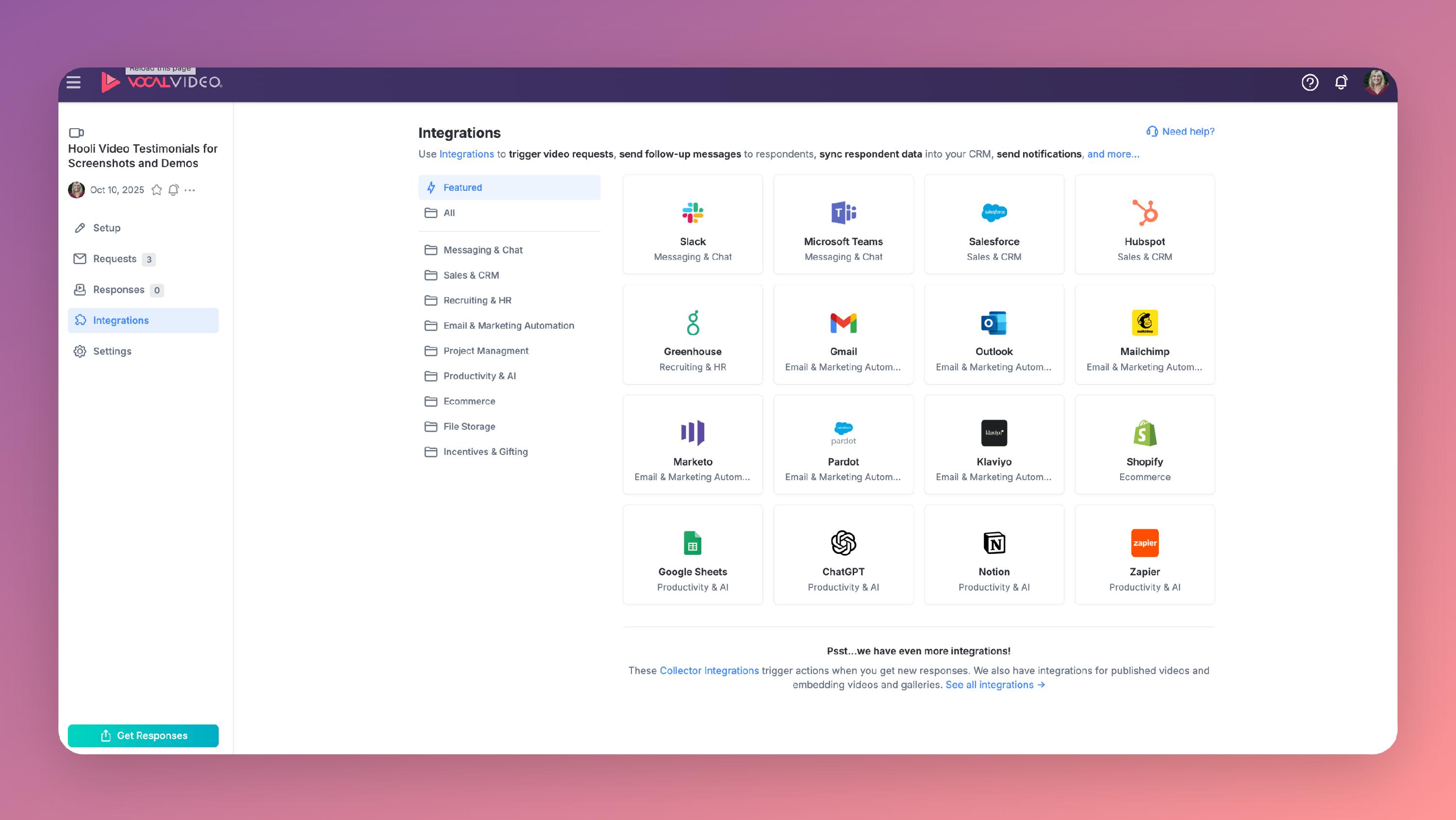Choose the Zapier integration icon
The height and width of the screenshot is (820, 1456).
1144,543
